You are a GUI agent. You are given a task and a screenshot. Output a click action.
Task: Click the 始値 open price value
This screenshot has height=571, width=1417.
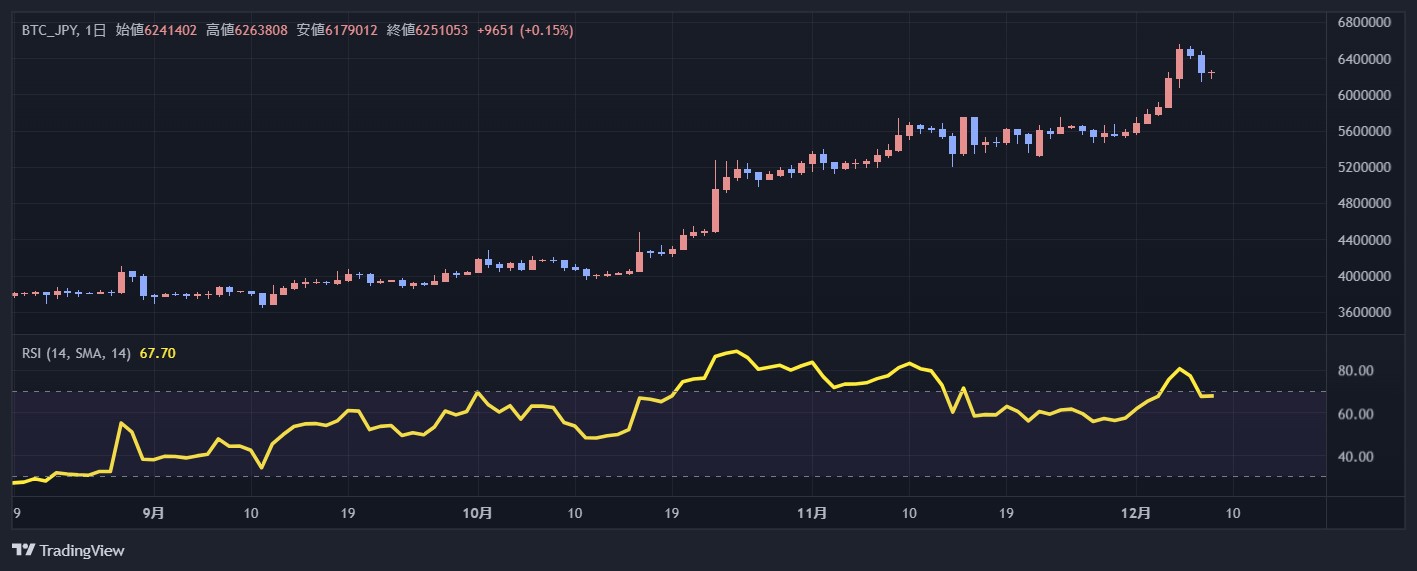171,31
